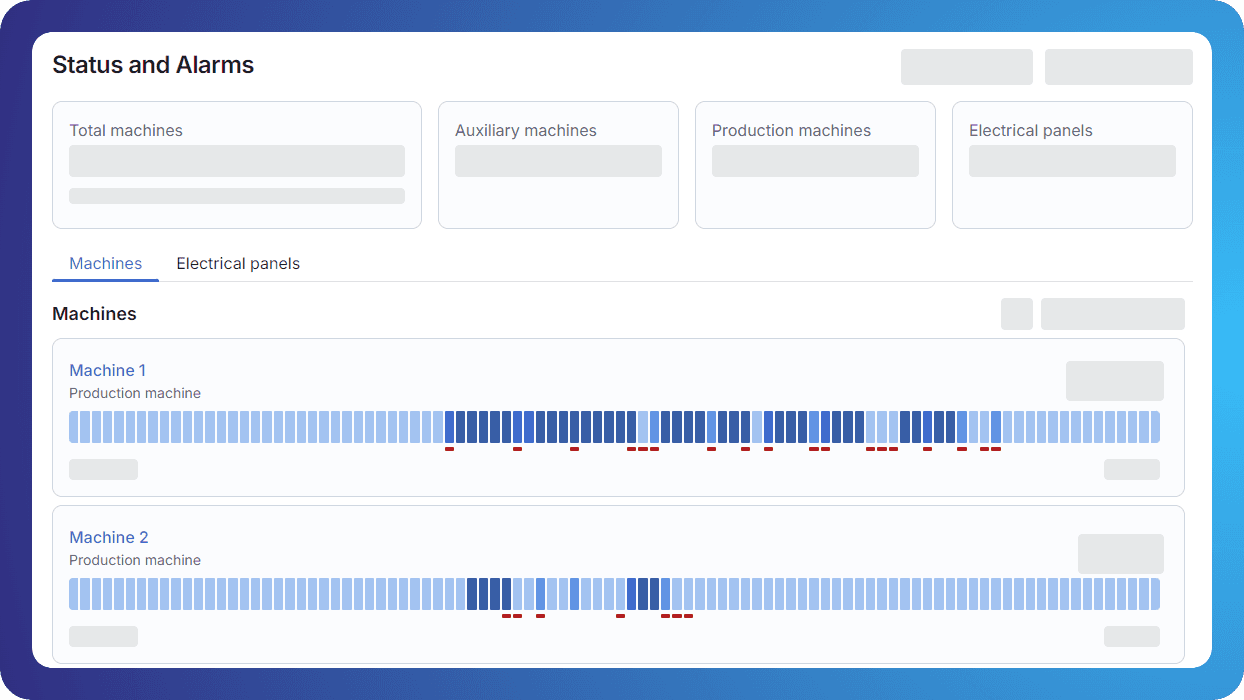Select first dark blue segment in Machine 1 timeline
Viewport: 1244px width, 700px height.
tap(449, 427)
